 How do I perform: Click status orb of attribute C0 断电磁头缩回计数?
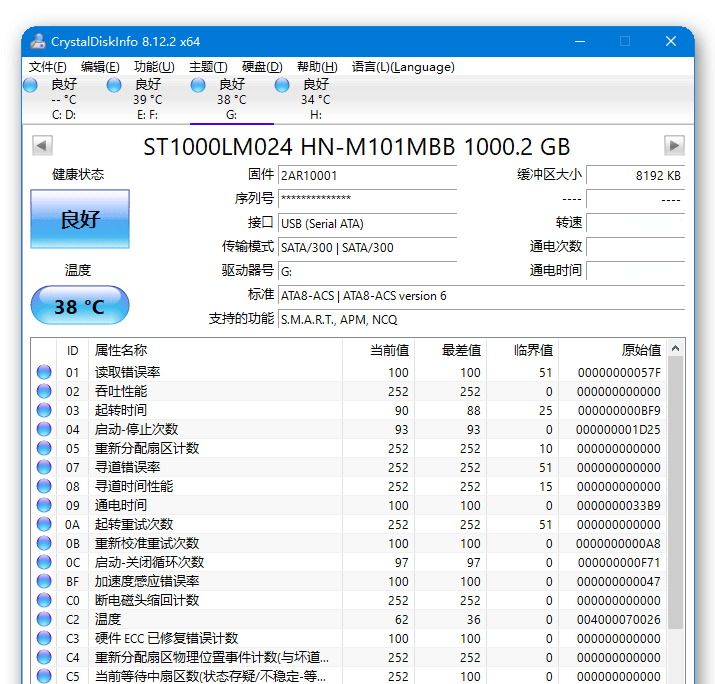(44, 601)
